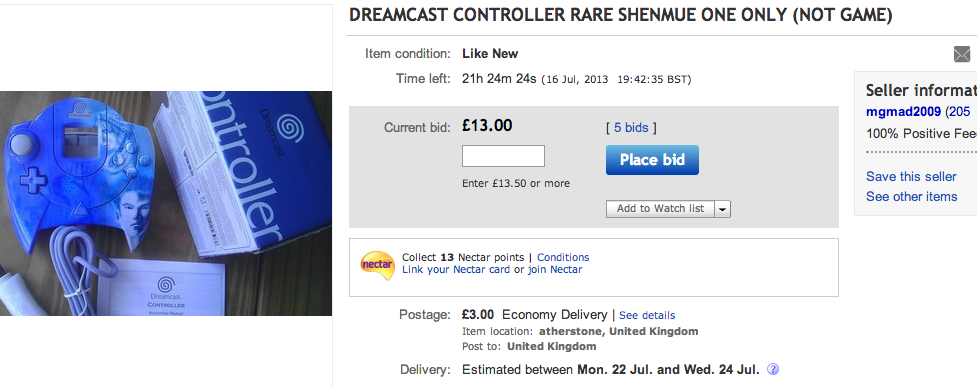Viewport: 977px width, 388px height.
Task: Open postage See details link
Action: coord(647,315)
